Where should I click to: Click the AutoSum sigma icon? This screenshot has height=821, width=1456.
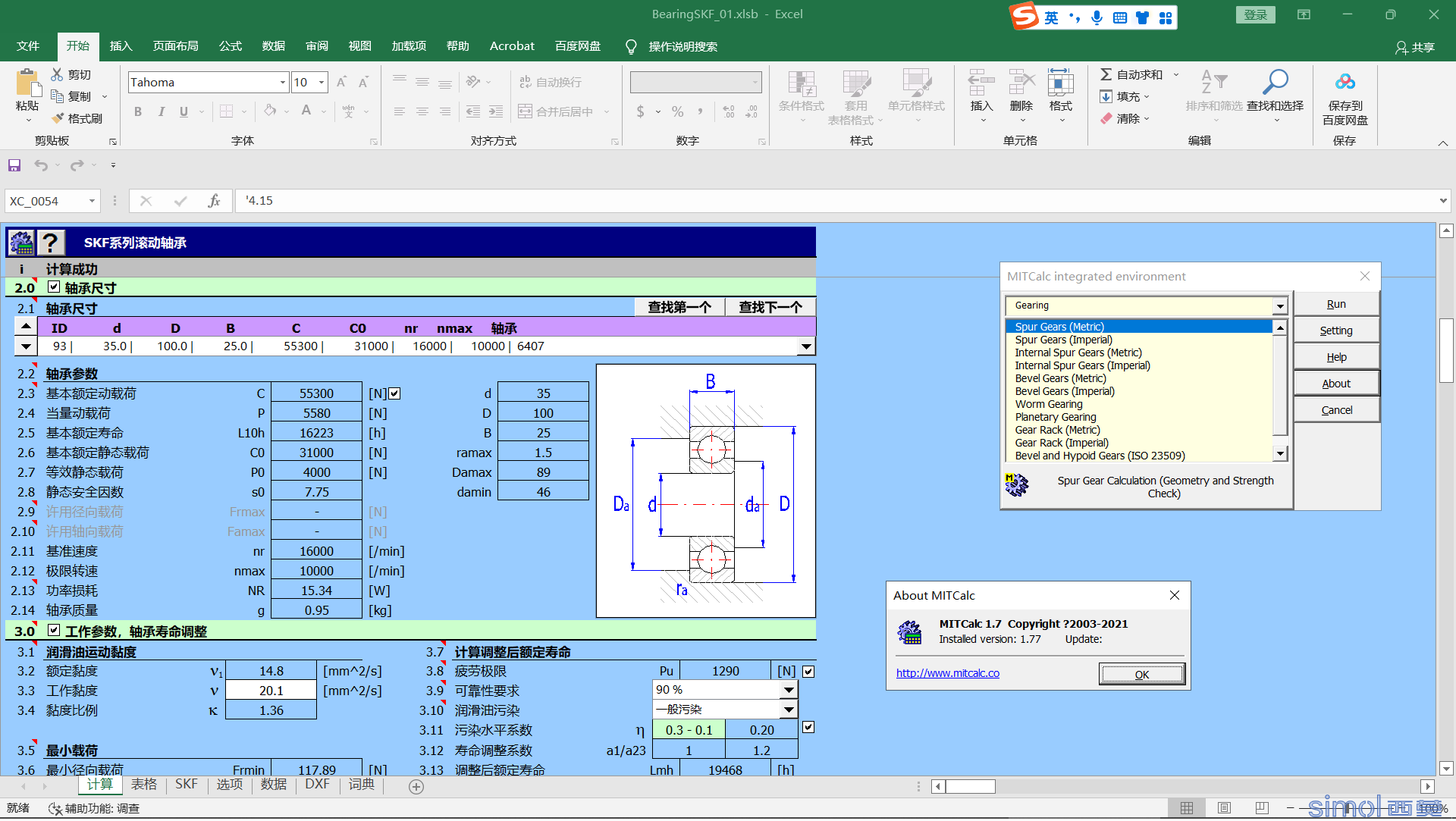(1106, 74)
